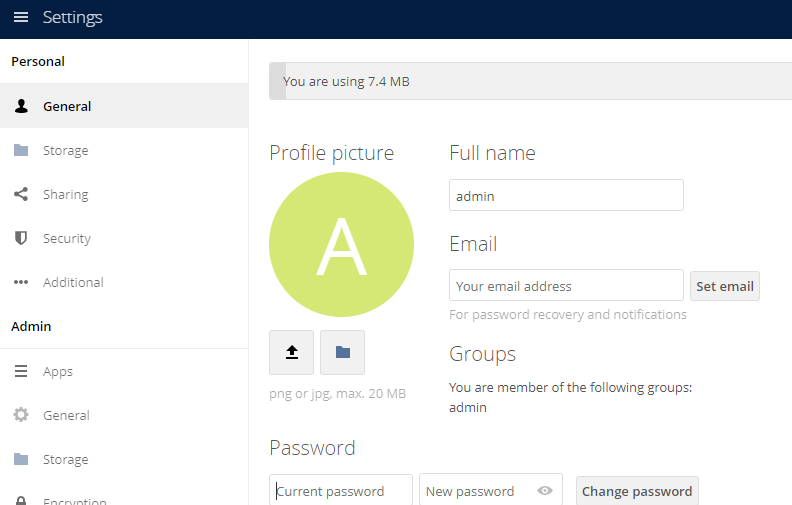Click the three-dots icon beside Additional
The width and height of the screenshot is (792, 505).
point(21,282)
